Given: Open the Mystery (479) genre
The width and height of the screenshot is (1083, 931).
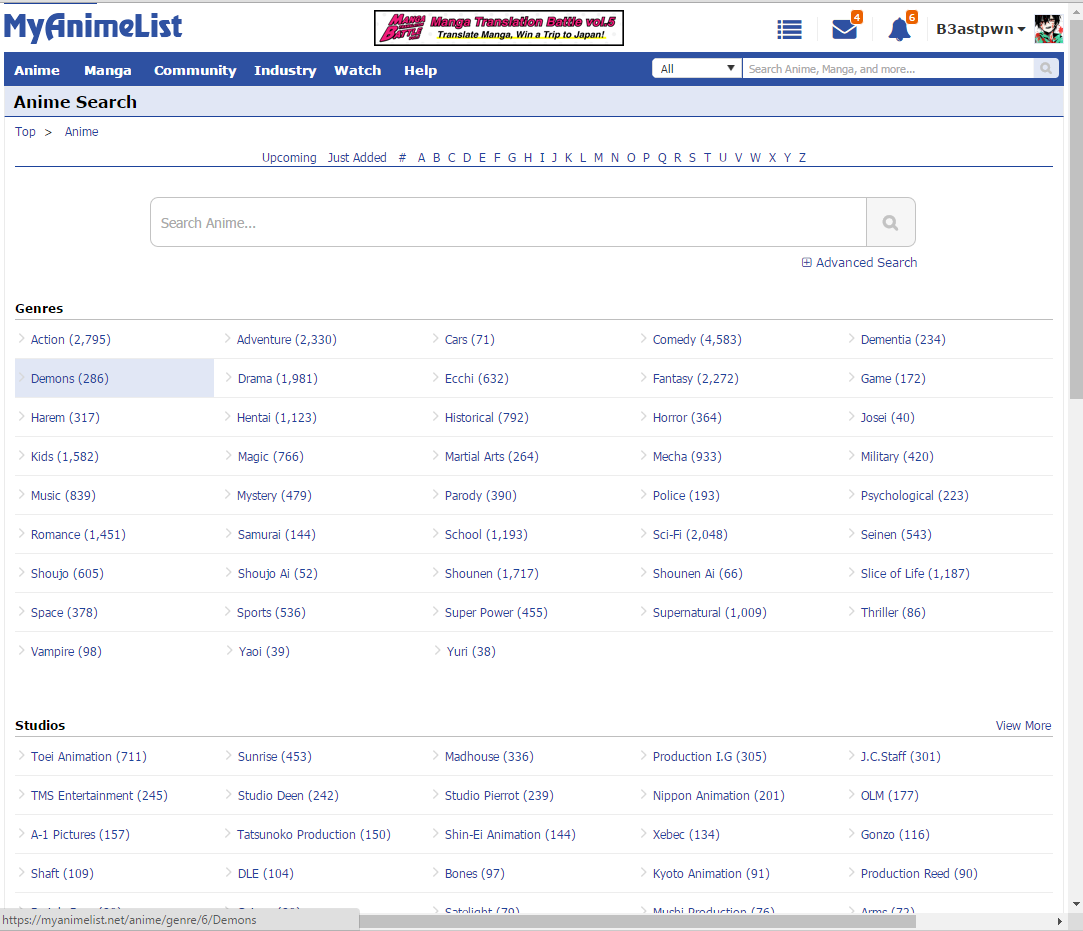Looking at the screenshot, I should (274, 496).
